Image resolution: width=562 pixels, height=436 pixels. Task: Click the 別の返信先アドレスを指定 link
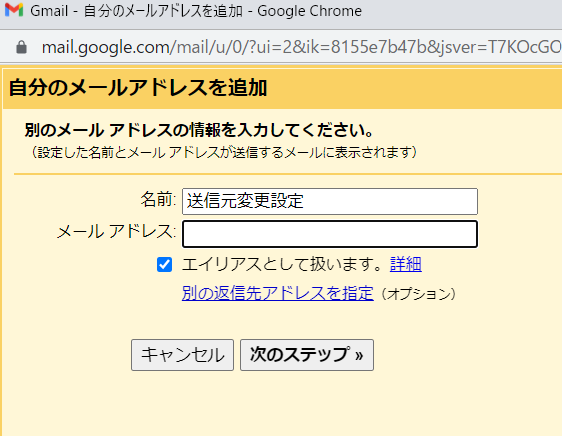[277, 293]
